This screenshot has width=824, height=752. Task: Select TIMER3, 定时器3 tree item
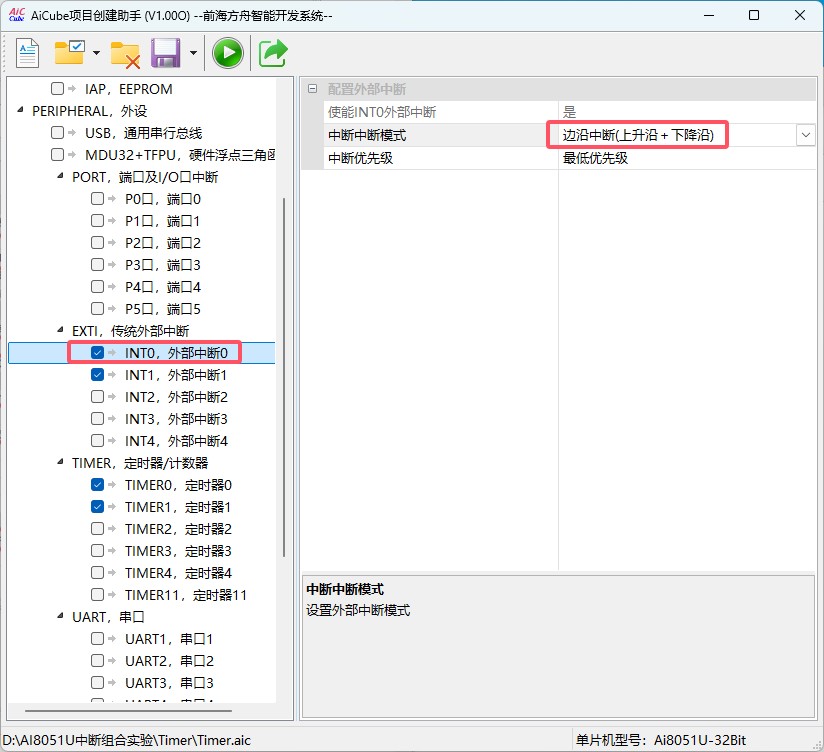click(178, 551)
